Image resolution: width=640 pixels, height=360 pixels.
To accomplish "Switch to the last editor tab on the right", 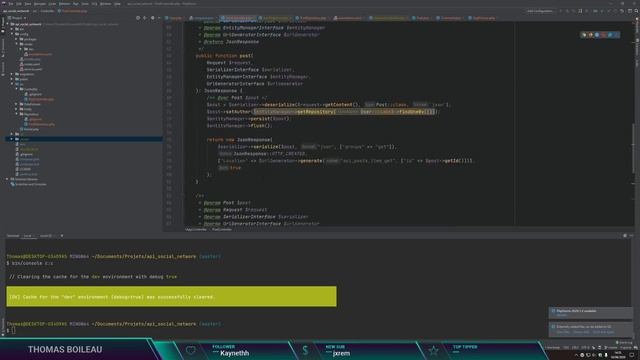I will tap(482, 18).
